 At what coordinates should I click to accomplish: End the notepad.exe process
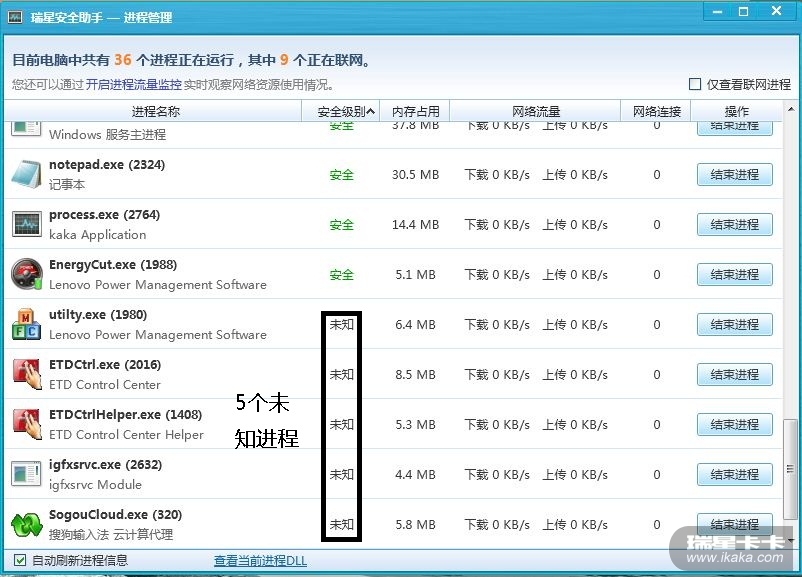click(x=734, y=174)
